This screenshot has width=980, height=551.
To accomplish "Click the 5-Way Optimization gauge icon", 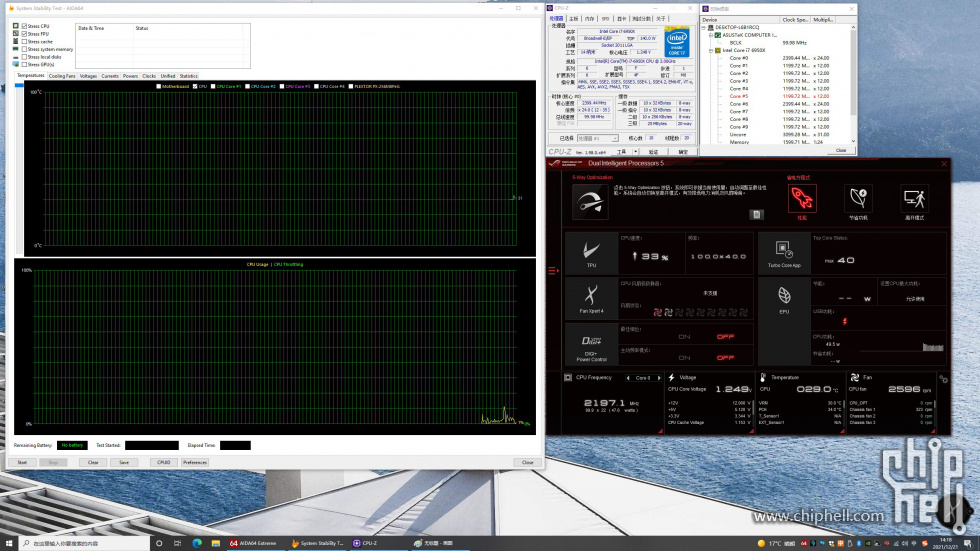I will click(590, 201).
